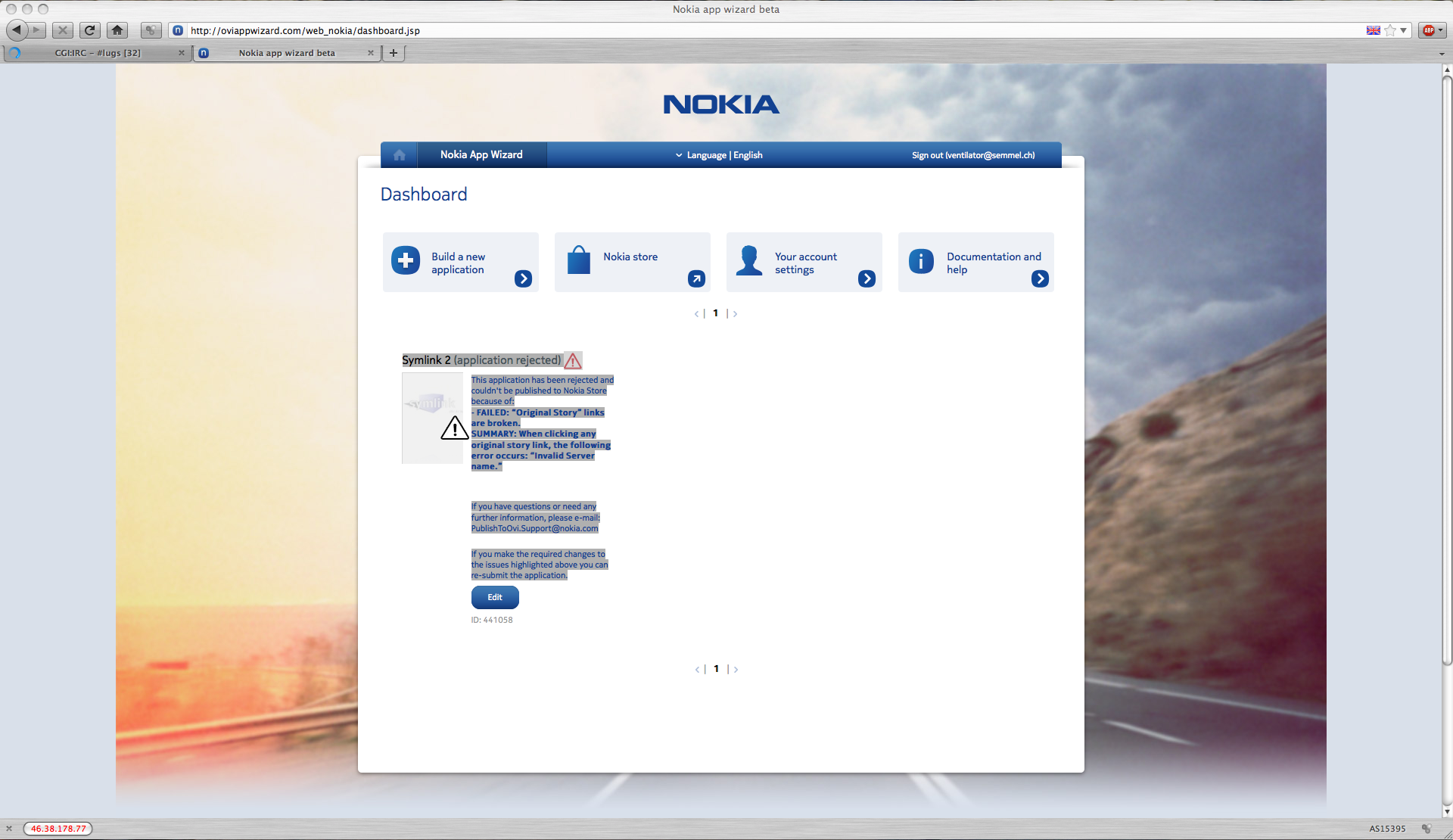
Task: Click the UK flag icon in the address bar
Action: point(1373,30)
